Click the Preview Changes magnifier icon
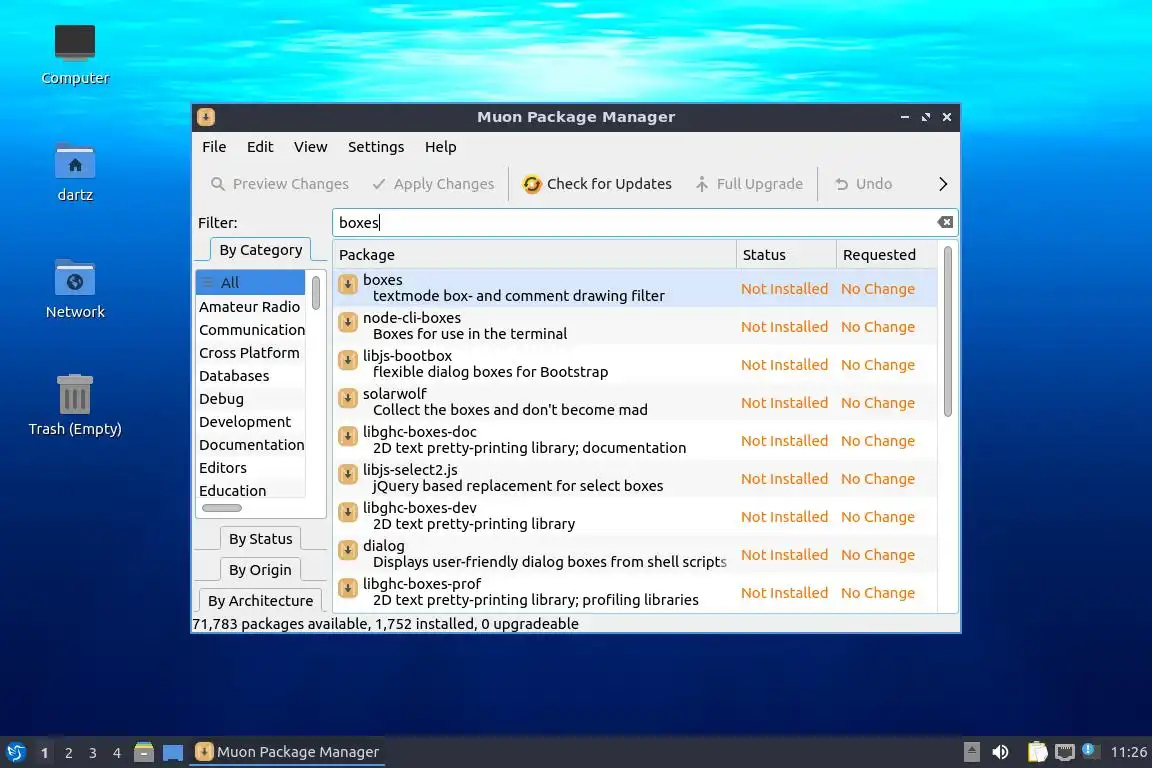This screenshot has height=768, width=1152. coord(217,184)
